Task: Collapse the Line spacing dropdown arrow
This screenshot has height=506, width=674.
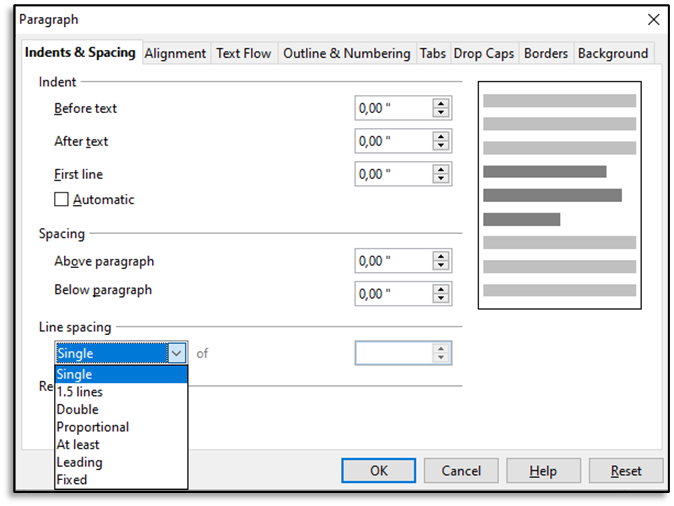Action: coord(177,353)
